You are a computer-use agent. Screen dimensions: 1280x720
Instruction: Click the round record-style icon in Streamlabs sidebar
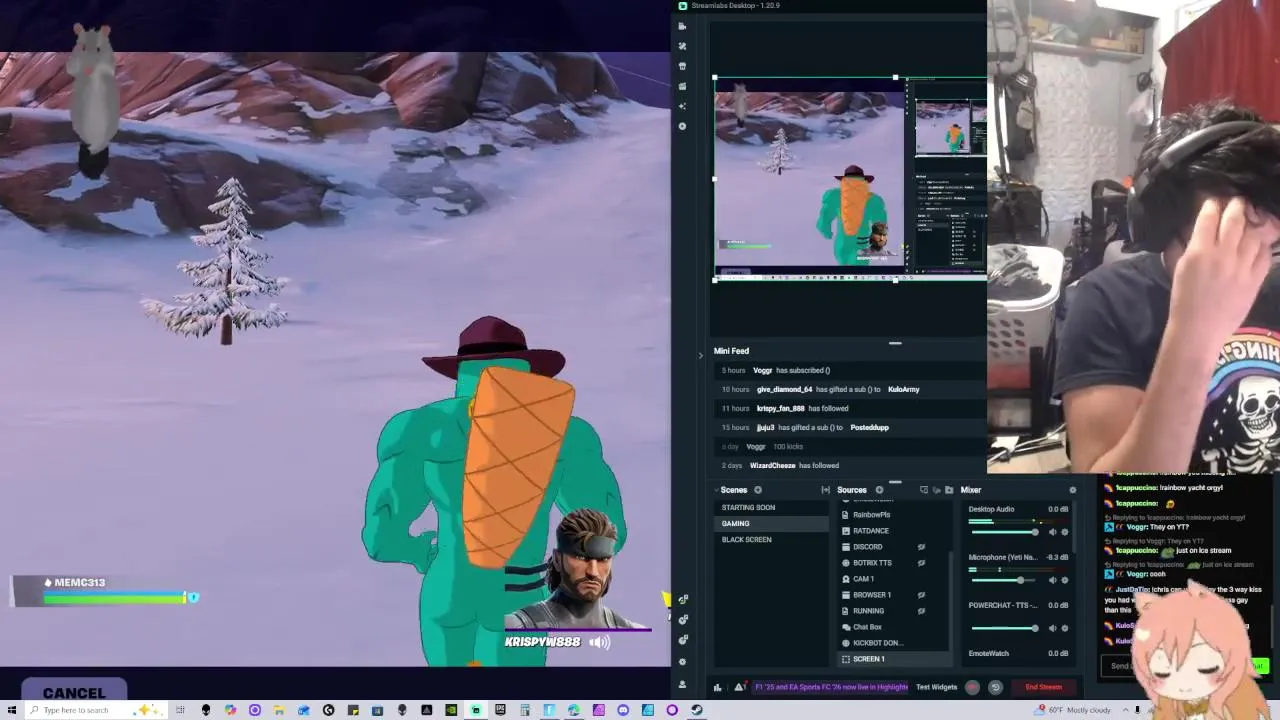click(x=682, y=126)
